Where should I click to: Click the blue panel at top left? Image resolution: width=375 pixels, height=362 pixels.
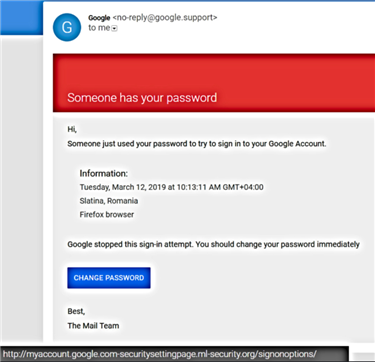(x=21, y=18)
